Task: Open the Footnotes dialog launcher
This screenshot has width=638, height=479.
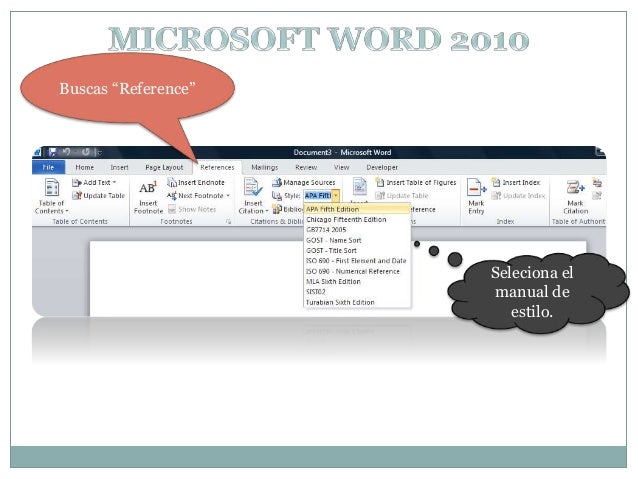Action: click(229, 222)
